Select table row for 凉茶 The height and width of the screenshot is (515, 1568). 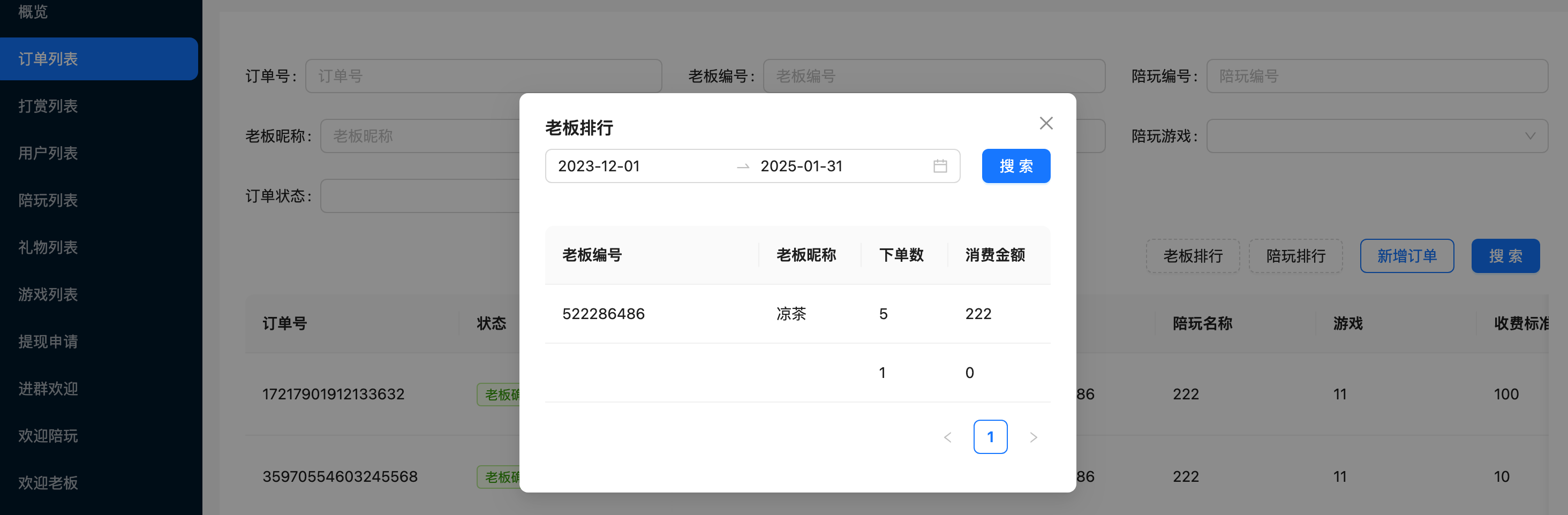coord(797,314)
